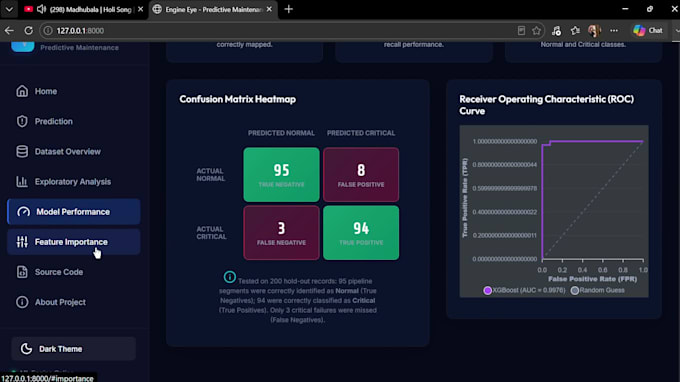The image size is (680, 382).
Task: Click the info icon below confusion matrix
Action: pyautogui.click(x=230, y=277)
